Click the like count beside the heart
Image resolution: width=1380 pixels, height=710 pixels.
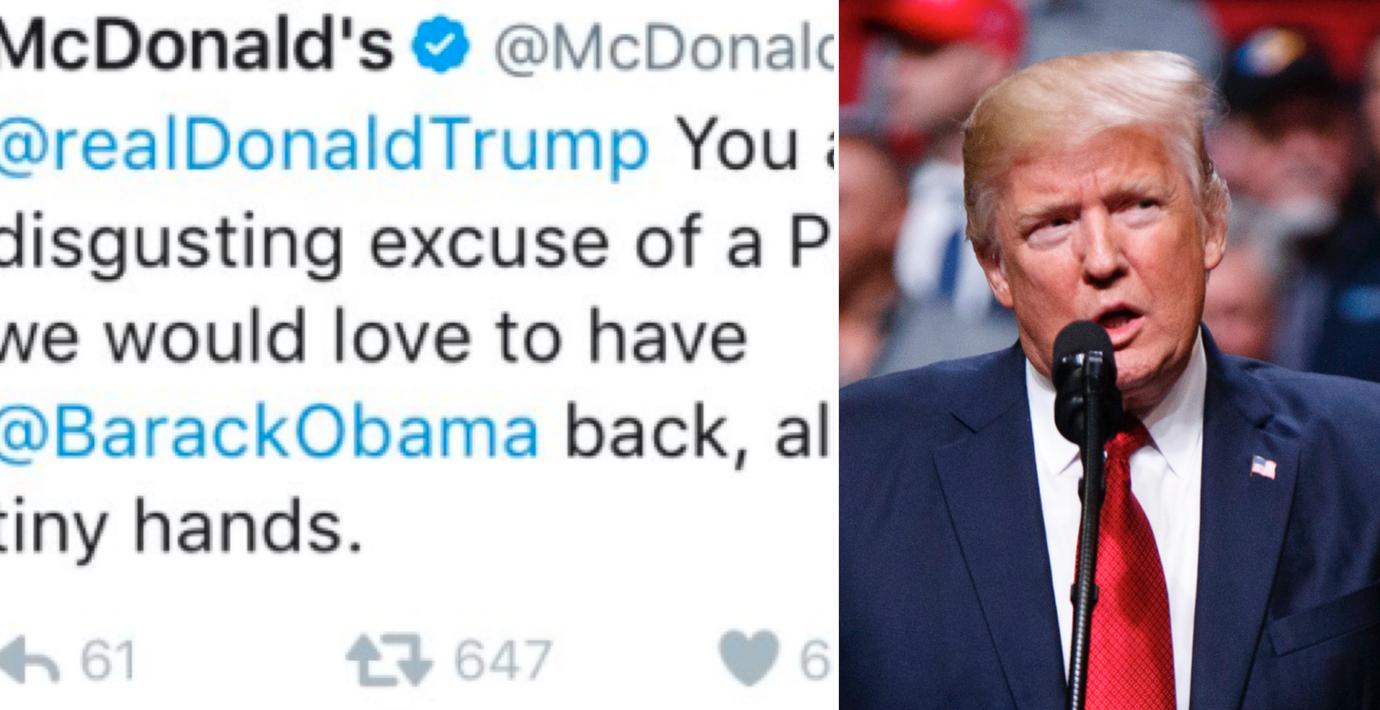(816, 661)
